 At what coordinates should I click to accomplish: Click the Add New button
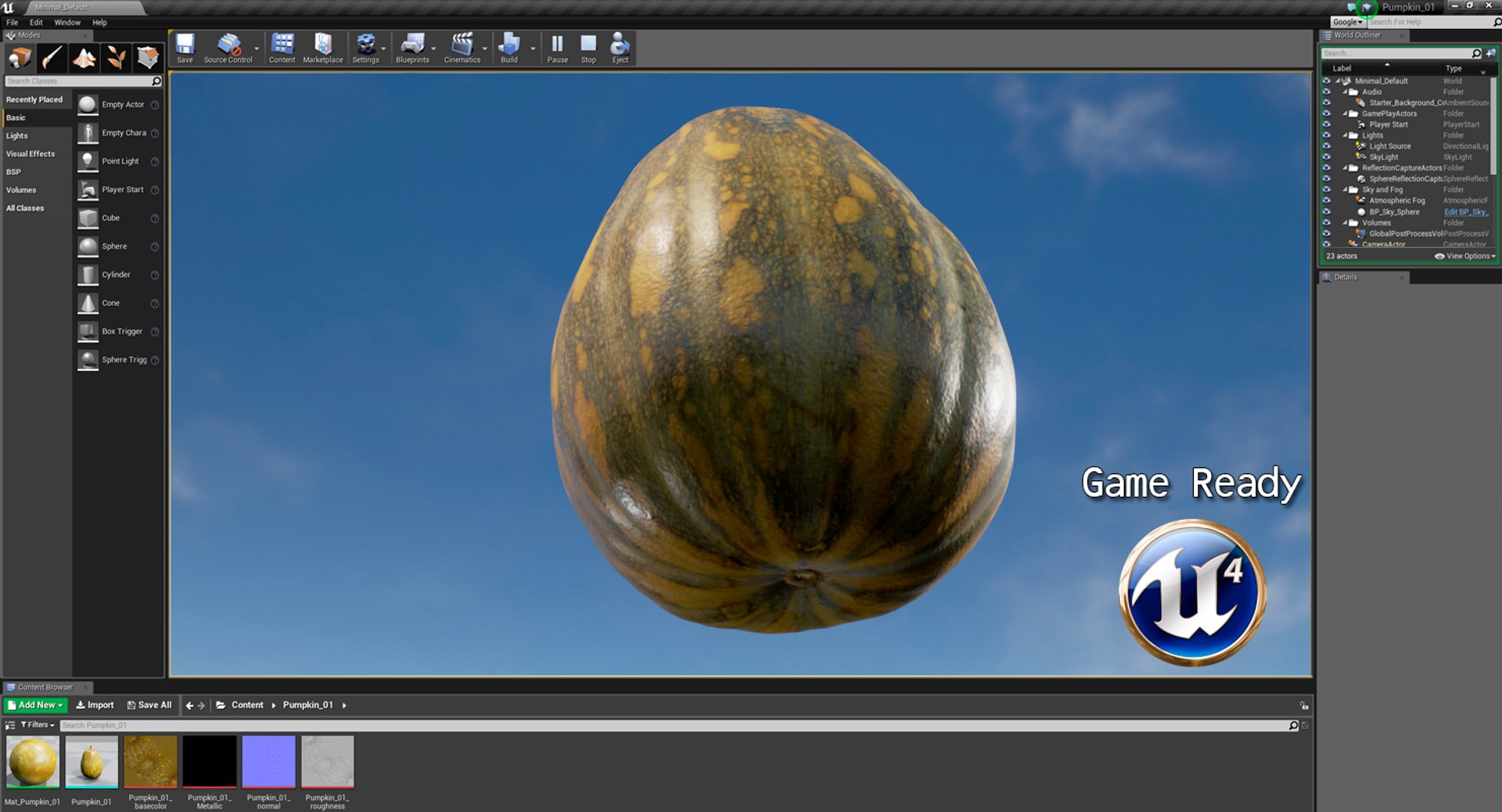(36, 705)
